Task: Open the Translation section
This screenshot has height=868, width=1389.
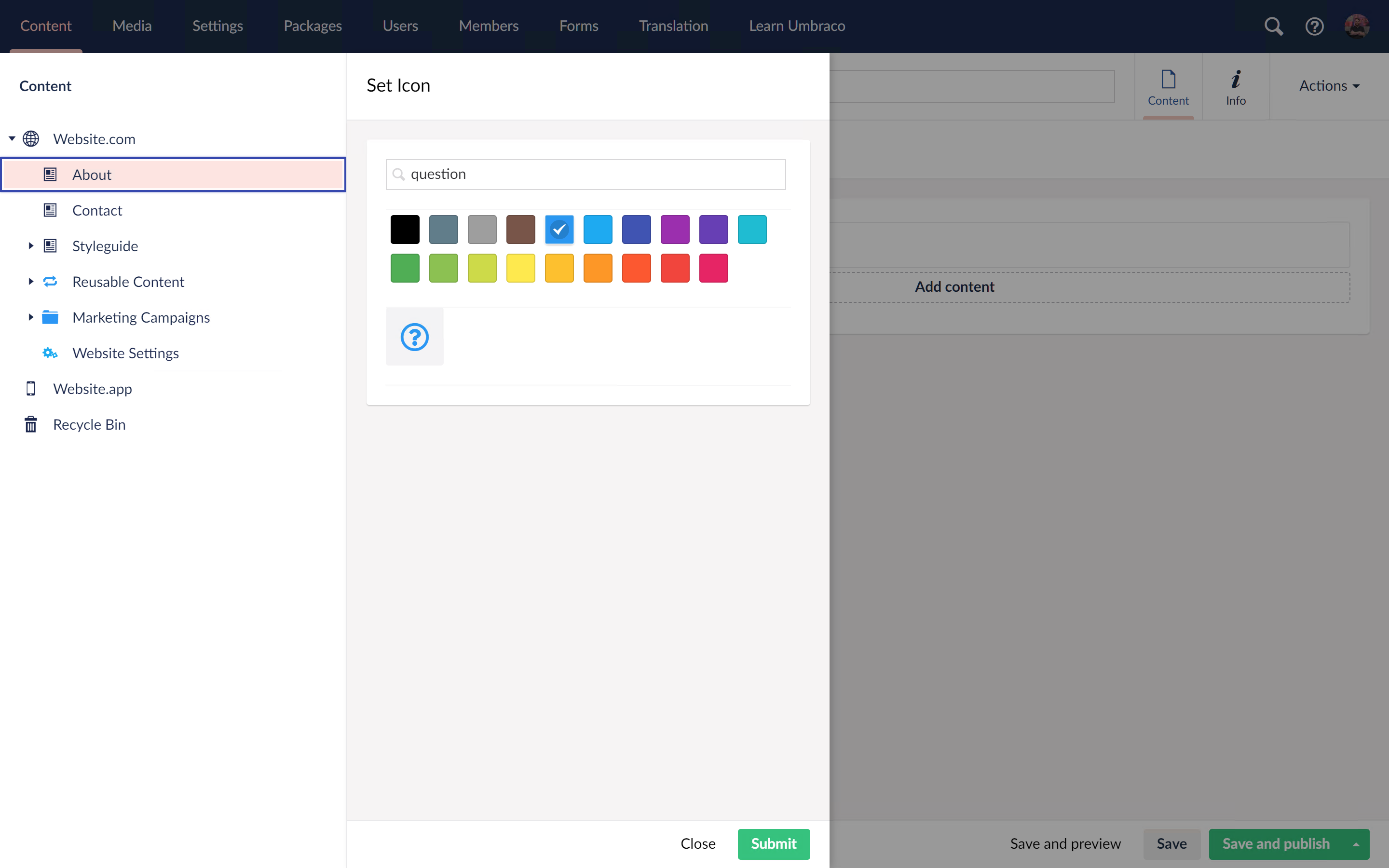Action: 673,27
